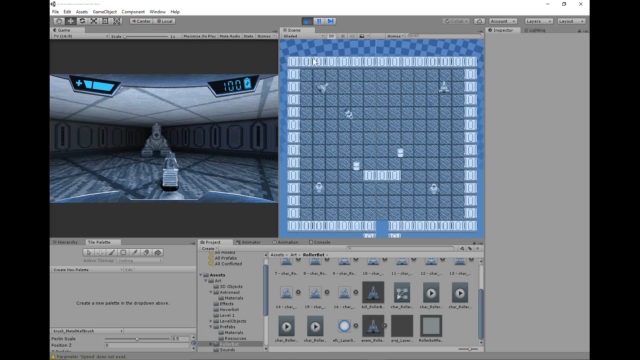Choose the tile palette Paintbrush tool
640x360 pixels.
[111, 253]
